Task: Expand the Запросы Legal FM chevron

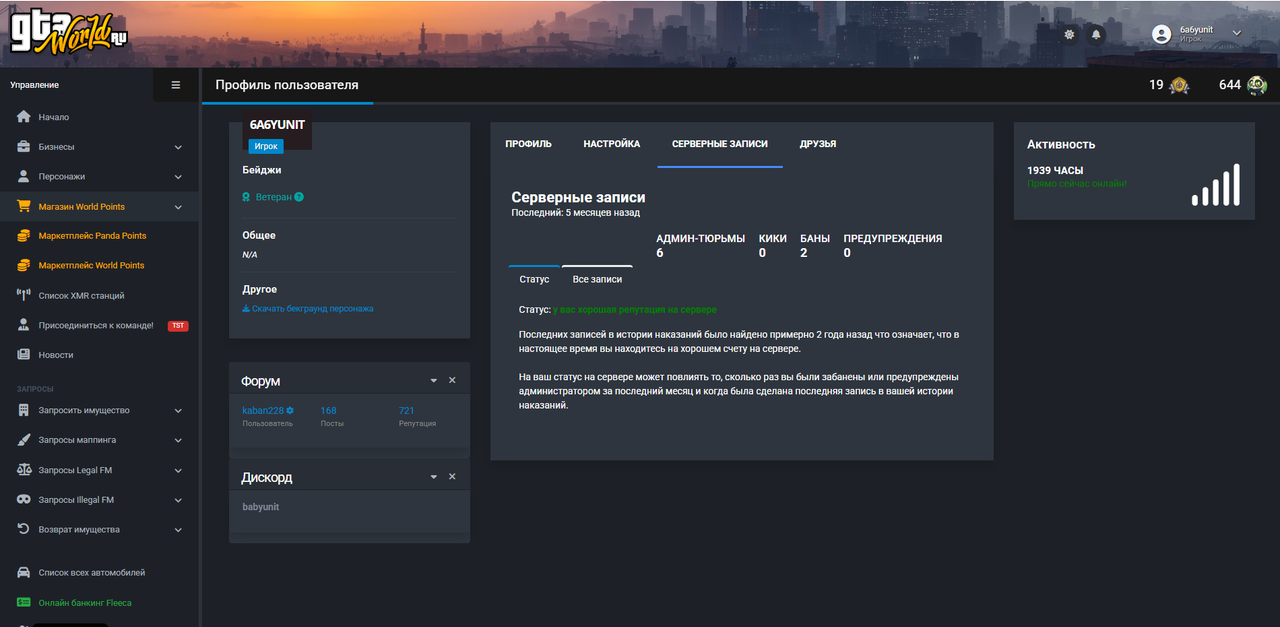Action: 178,470
